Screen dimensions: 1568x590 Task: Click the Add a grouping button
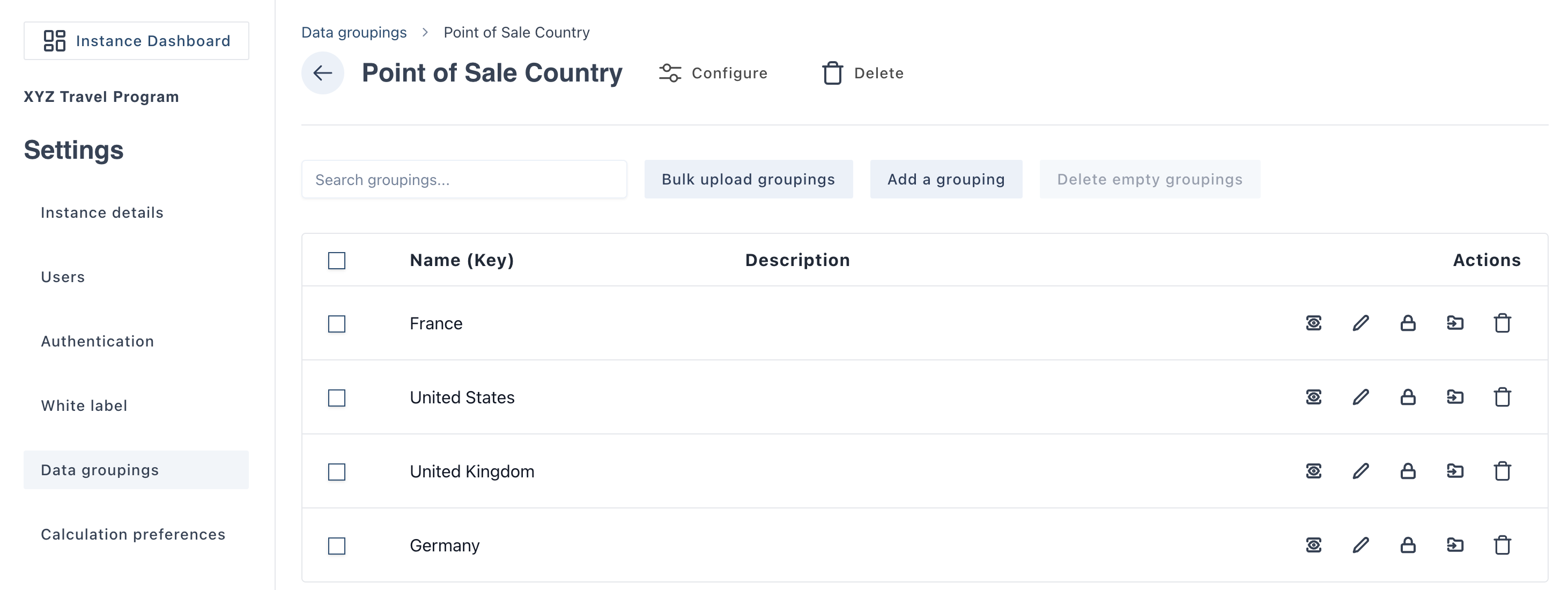coord(945,180)
